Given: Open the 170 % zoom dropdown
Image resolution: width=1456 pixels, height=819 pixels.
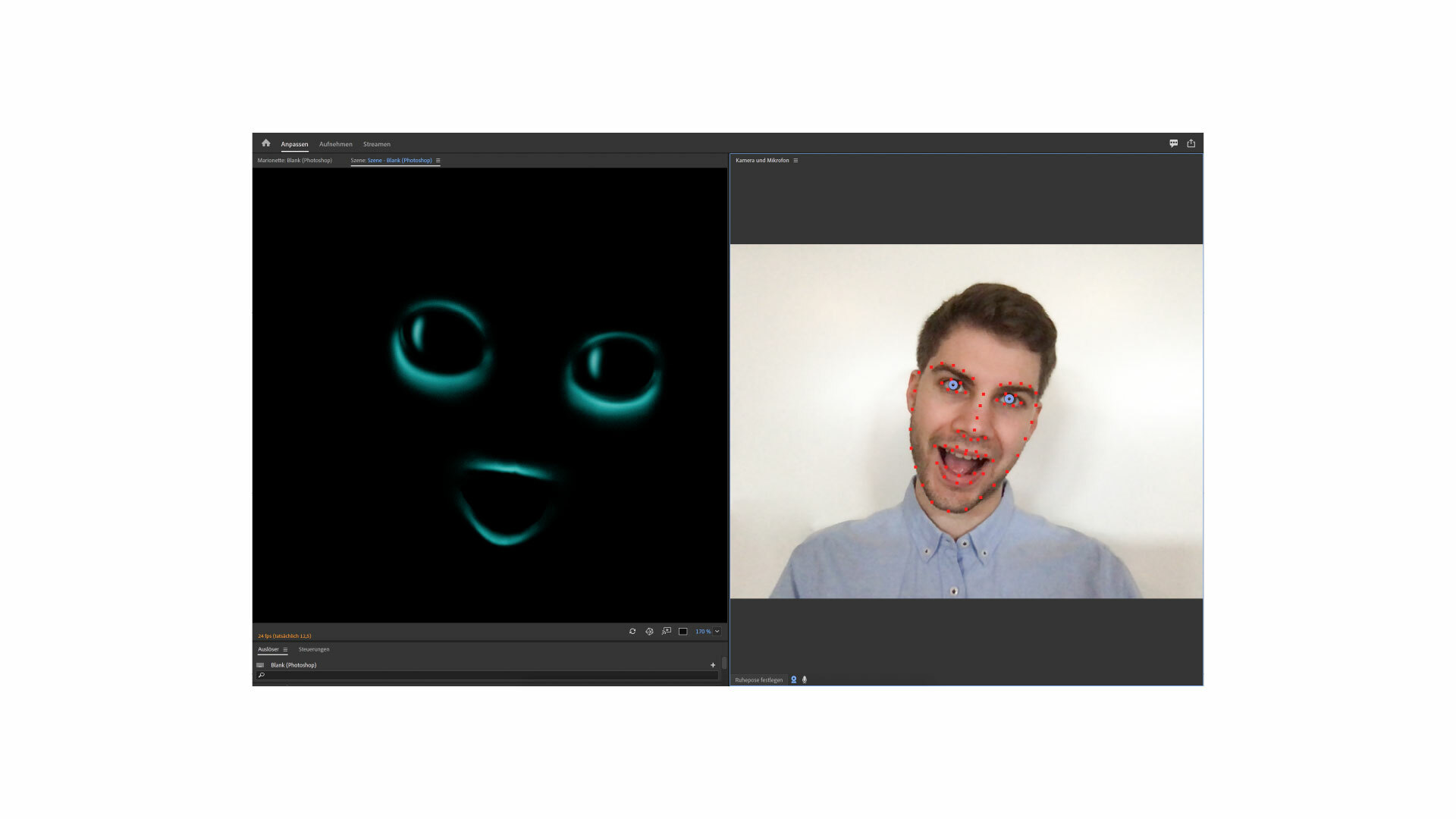Looking at the screenshot, I should point(717,631).
